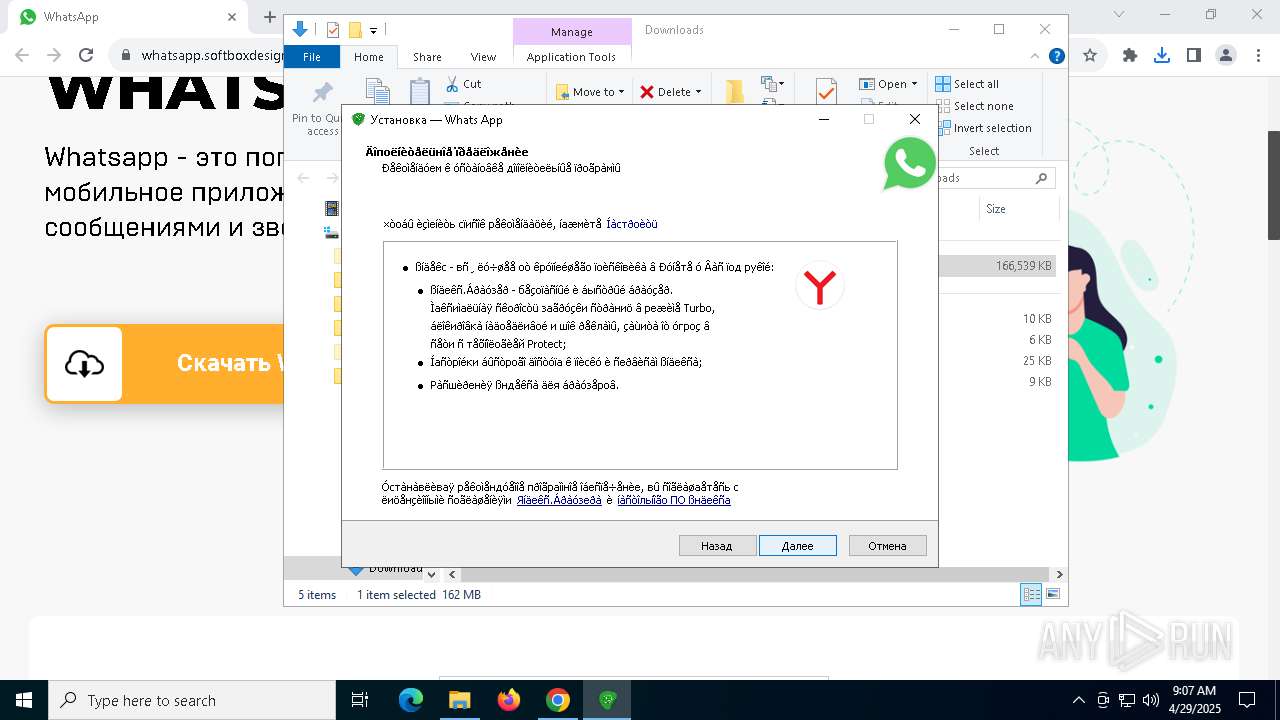Click Explorer Help question mark icon

[x=1057, y=56]
